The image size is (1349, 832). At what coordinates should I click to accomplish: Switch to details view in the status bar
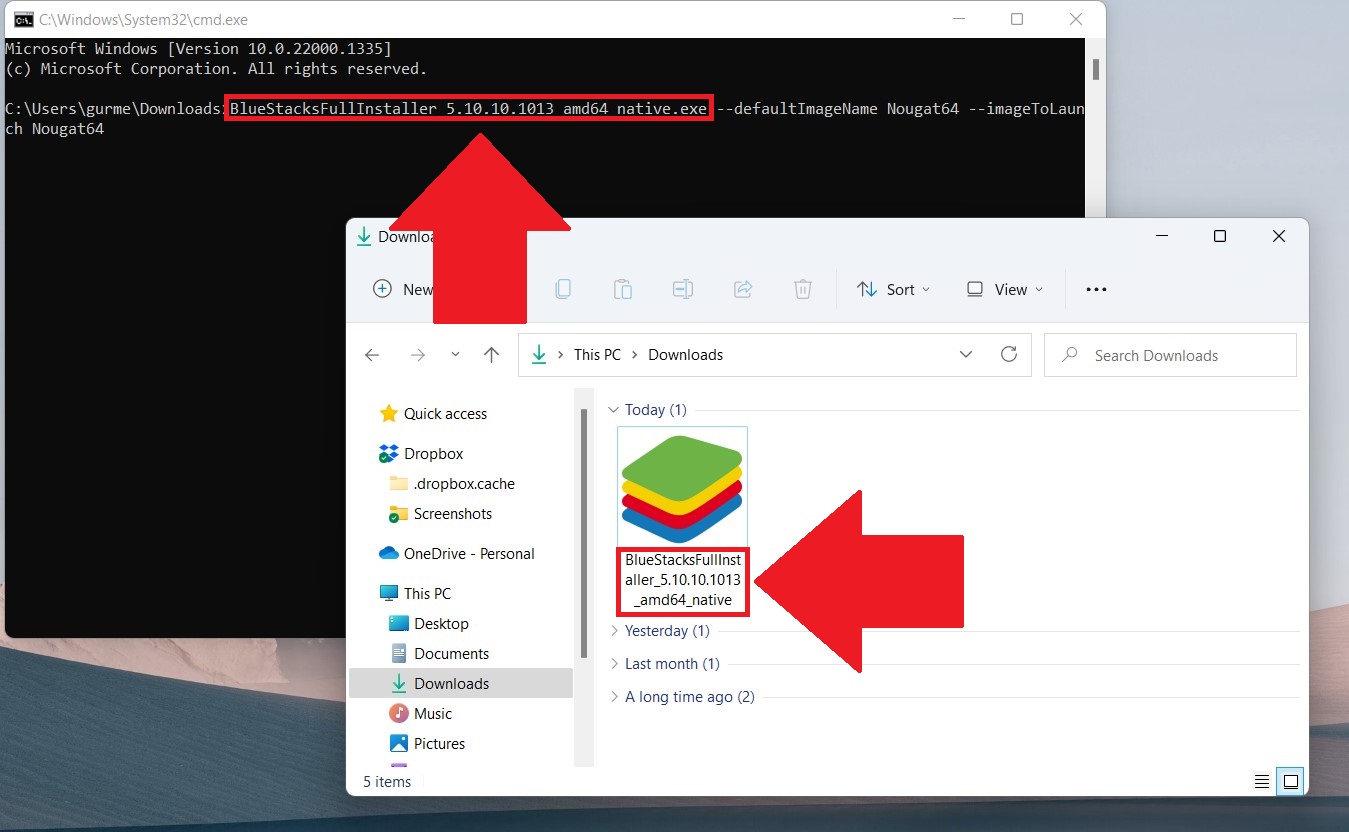[1261, 781]
